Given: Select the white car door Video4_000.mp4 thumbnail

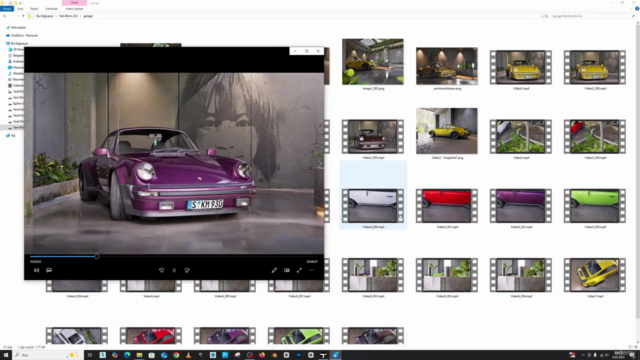Looking at the screenshot, I should click(373, 206).
